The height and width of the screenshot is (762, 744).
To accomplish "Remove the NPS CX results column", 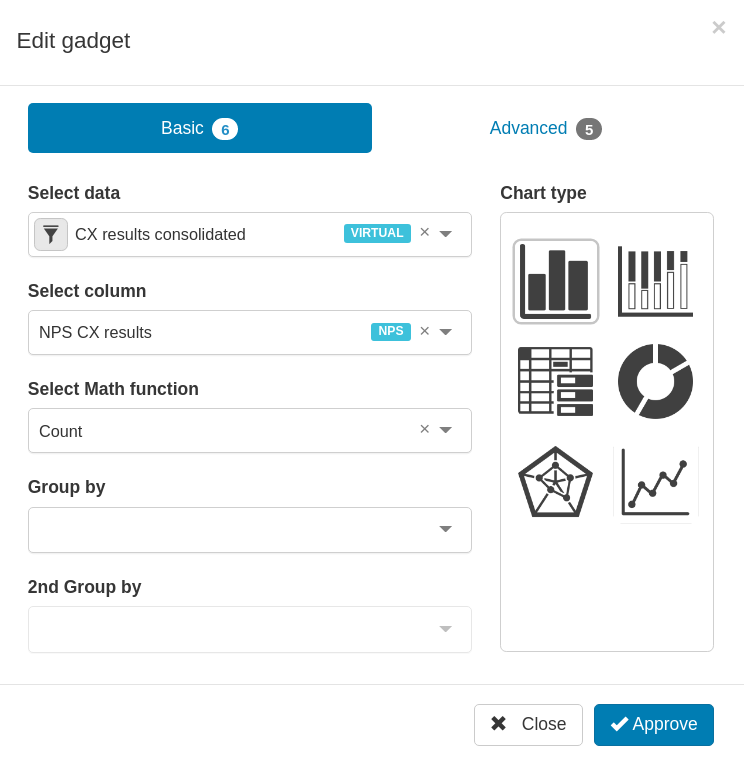I will 424,331.
